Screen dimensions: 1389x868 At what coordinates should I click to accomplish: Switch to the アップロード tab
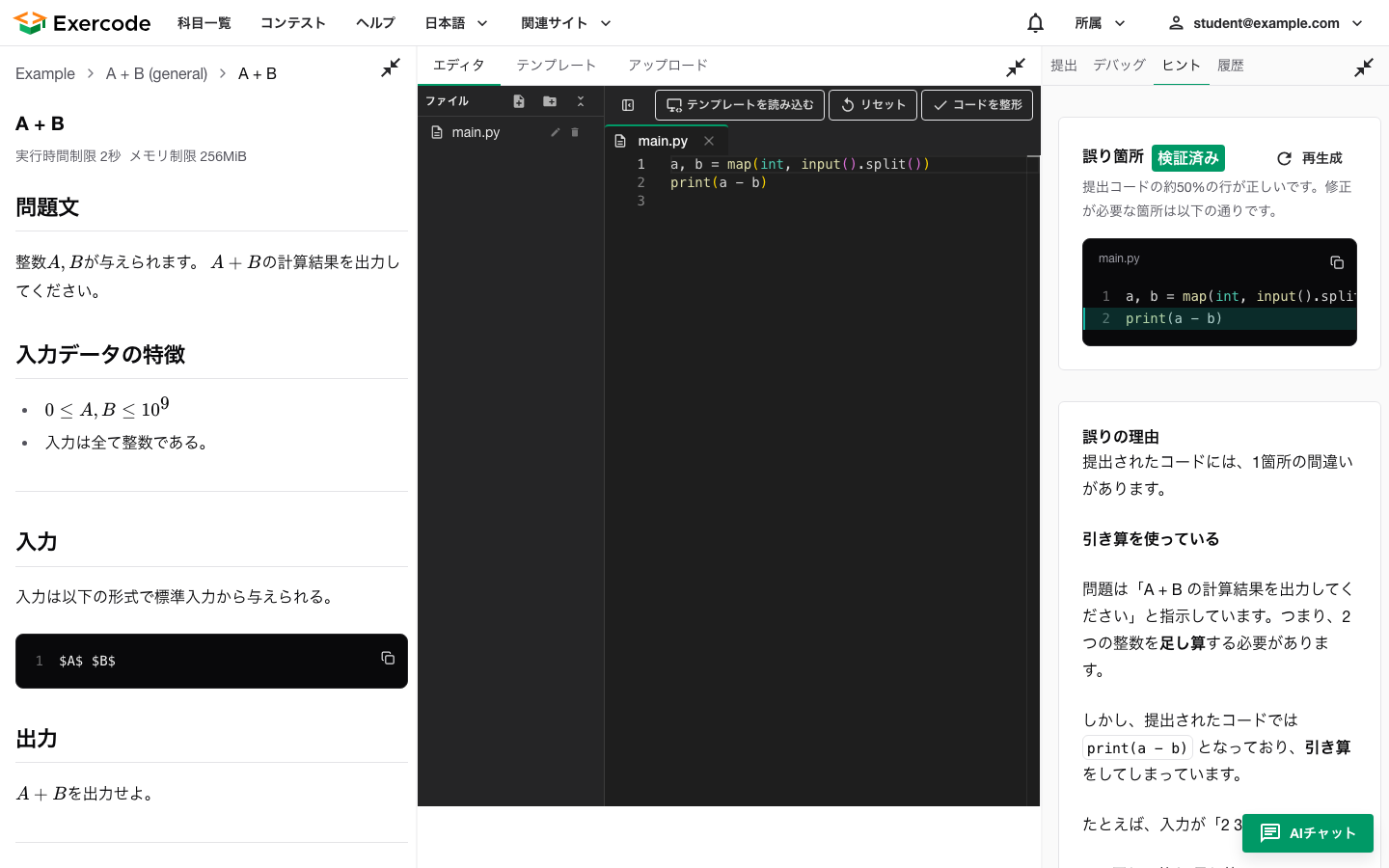click(x=668, y=66)
